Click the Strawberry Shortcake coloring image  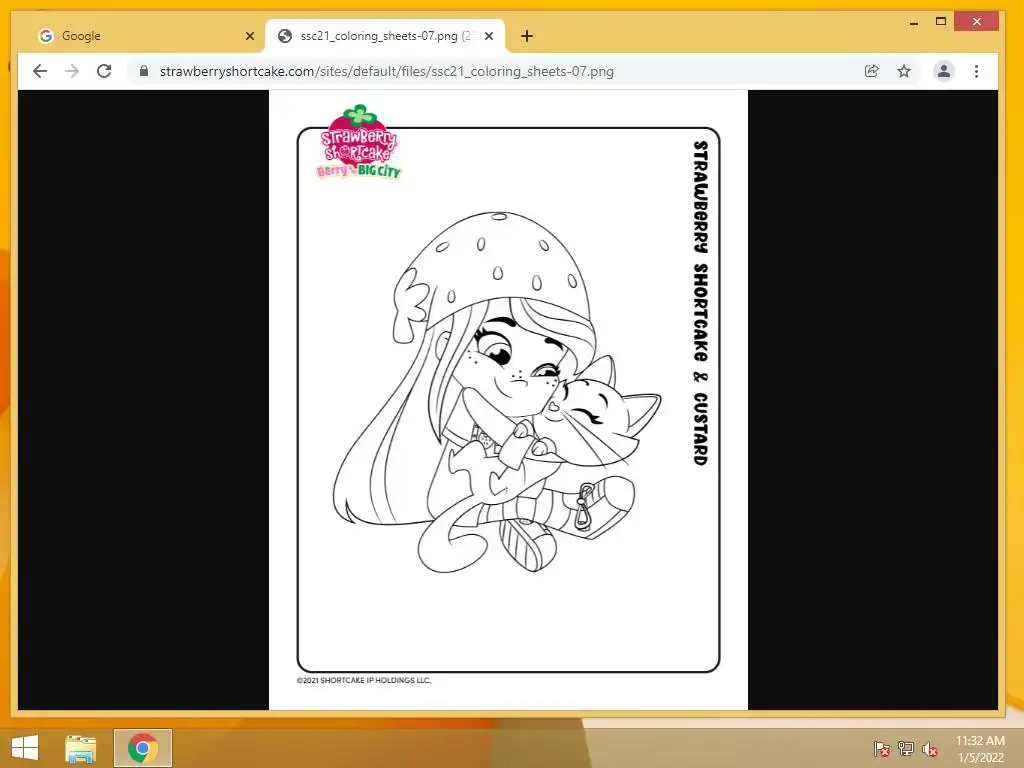[508, 400]
